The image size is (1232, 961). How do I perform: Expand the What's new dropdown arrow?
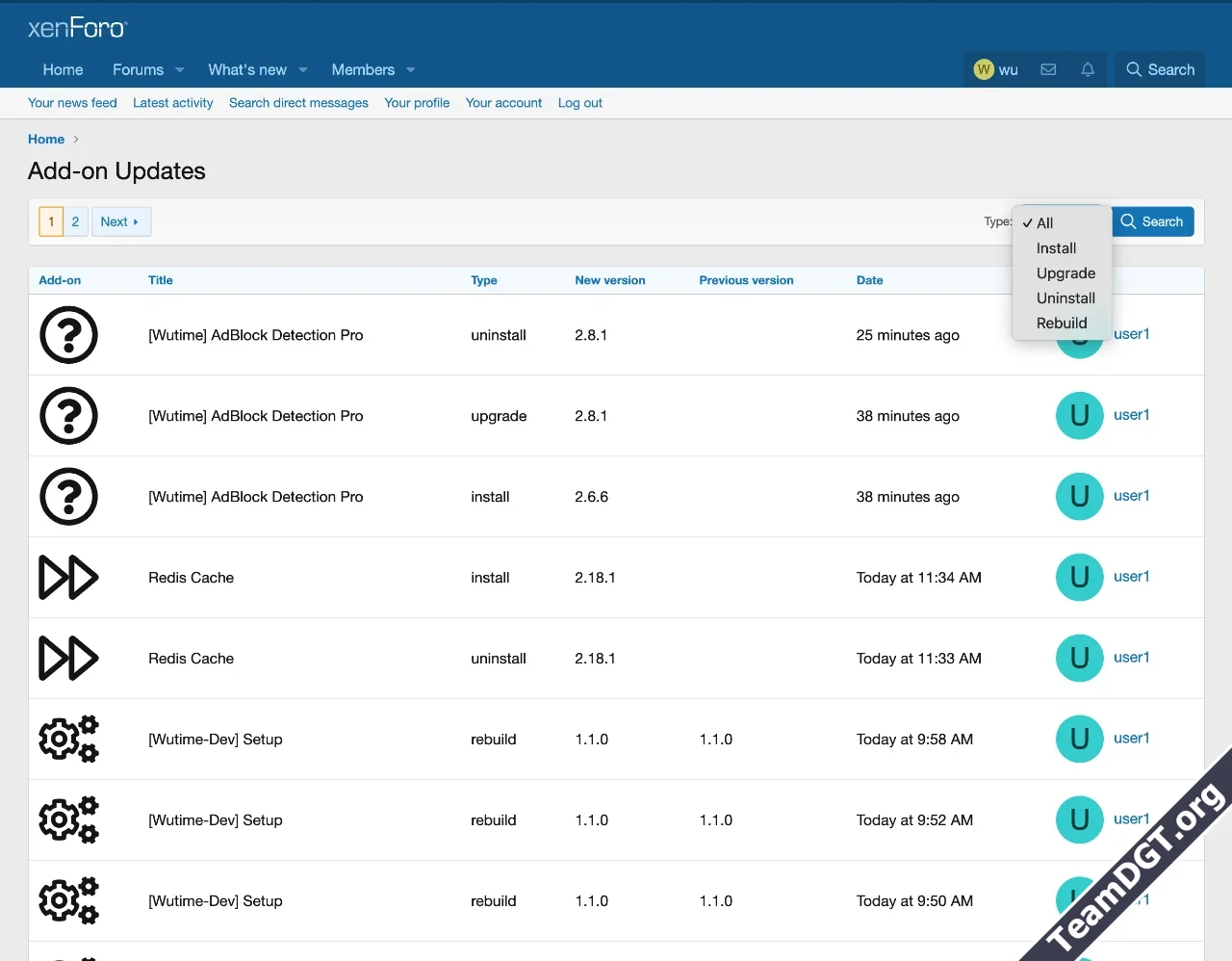(x=303, y=70)
